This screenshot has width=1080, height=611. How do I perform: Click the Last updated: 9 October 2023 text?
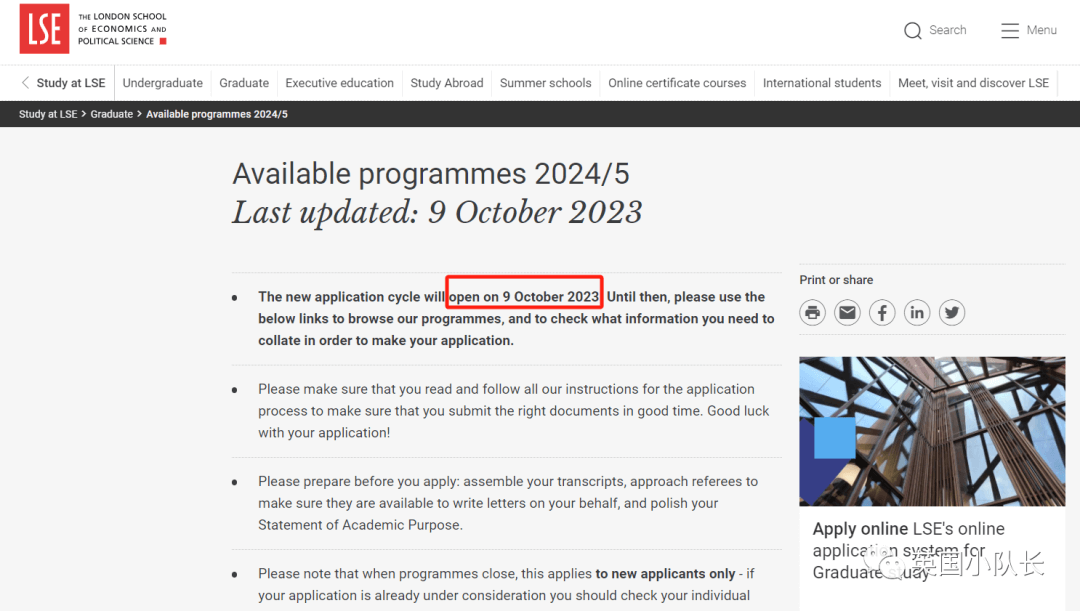[437, 212]
